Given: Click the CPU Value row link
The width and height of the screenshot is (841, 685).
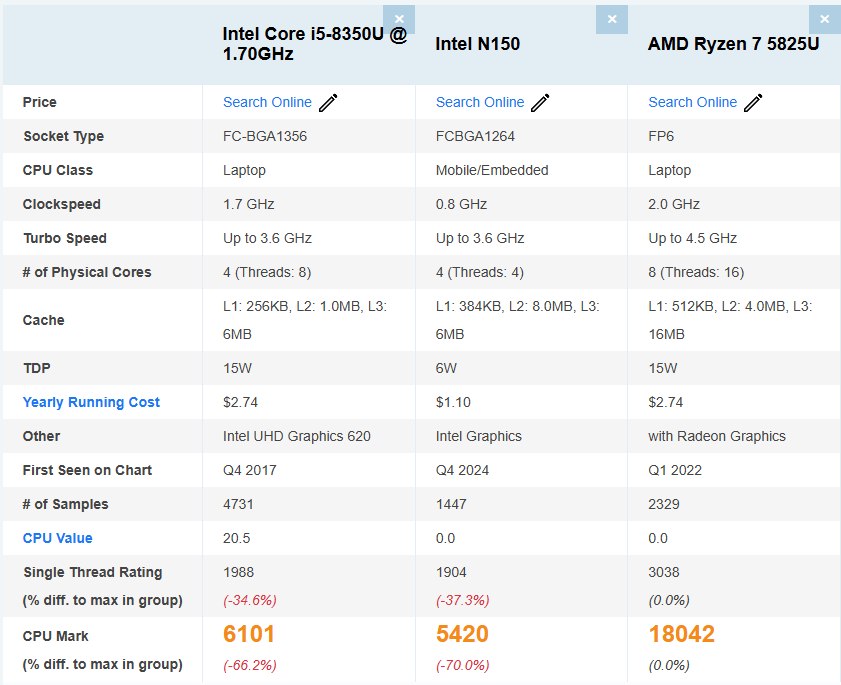Looking at the screenshot, I should 58,538.
